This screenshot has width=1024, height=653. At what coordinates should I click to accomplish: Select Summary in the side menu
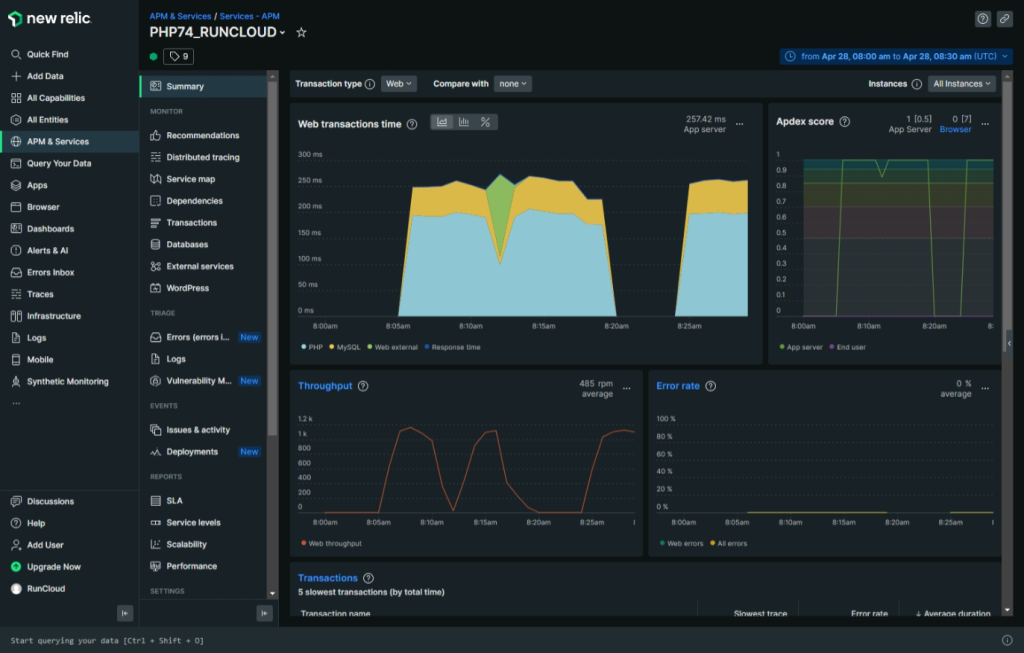(x=203, y=86)
